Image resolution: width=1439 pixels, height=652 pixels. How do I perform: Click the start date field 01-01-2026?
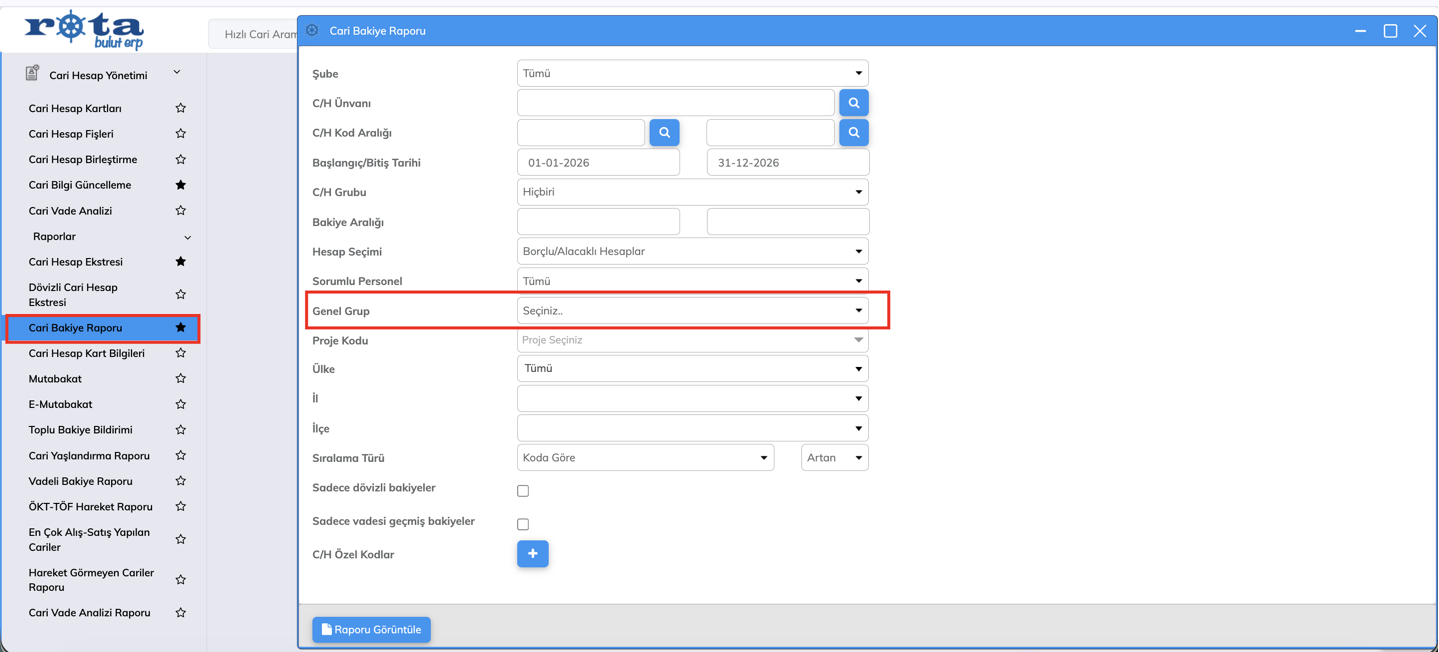point(598,163)
